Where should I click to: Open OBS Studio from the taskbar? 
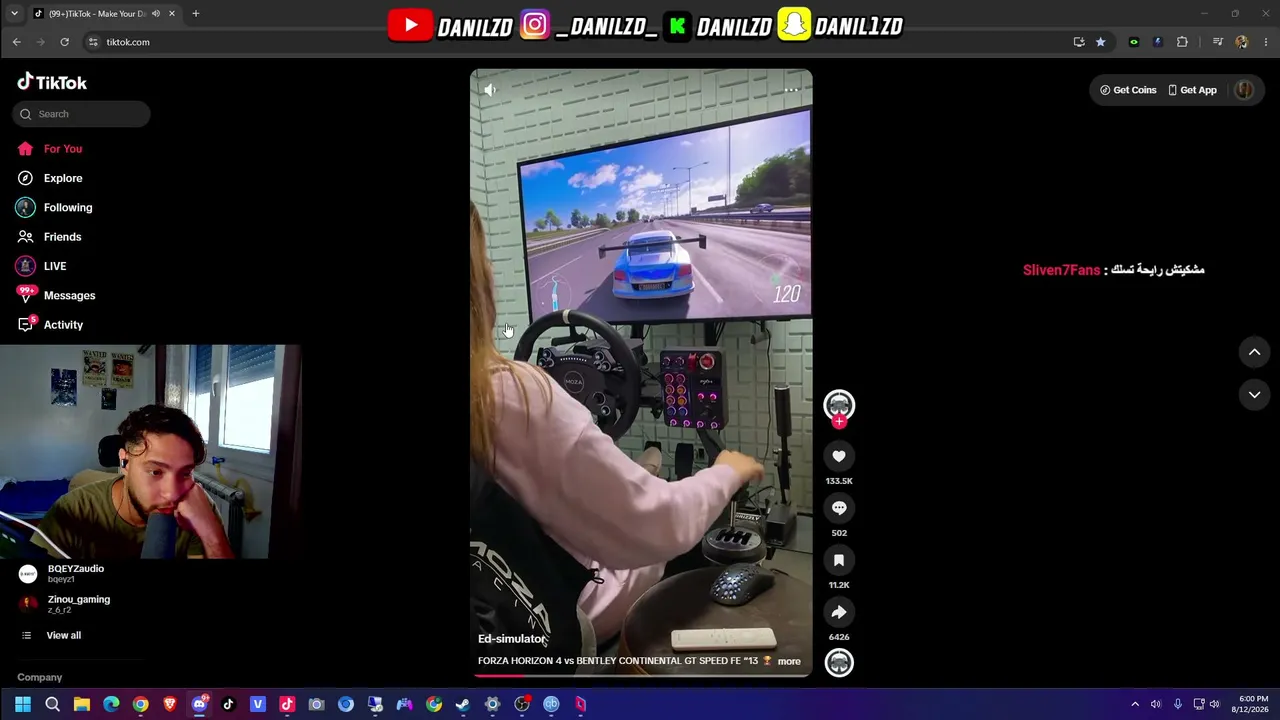pyautogui.click(x=522, y=704)
